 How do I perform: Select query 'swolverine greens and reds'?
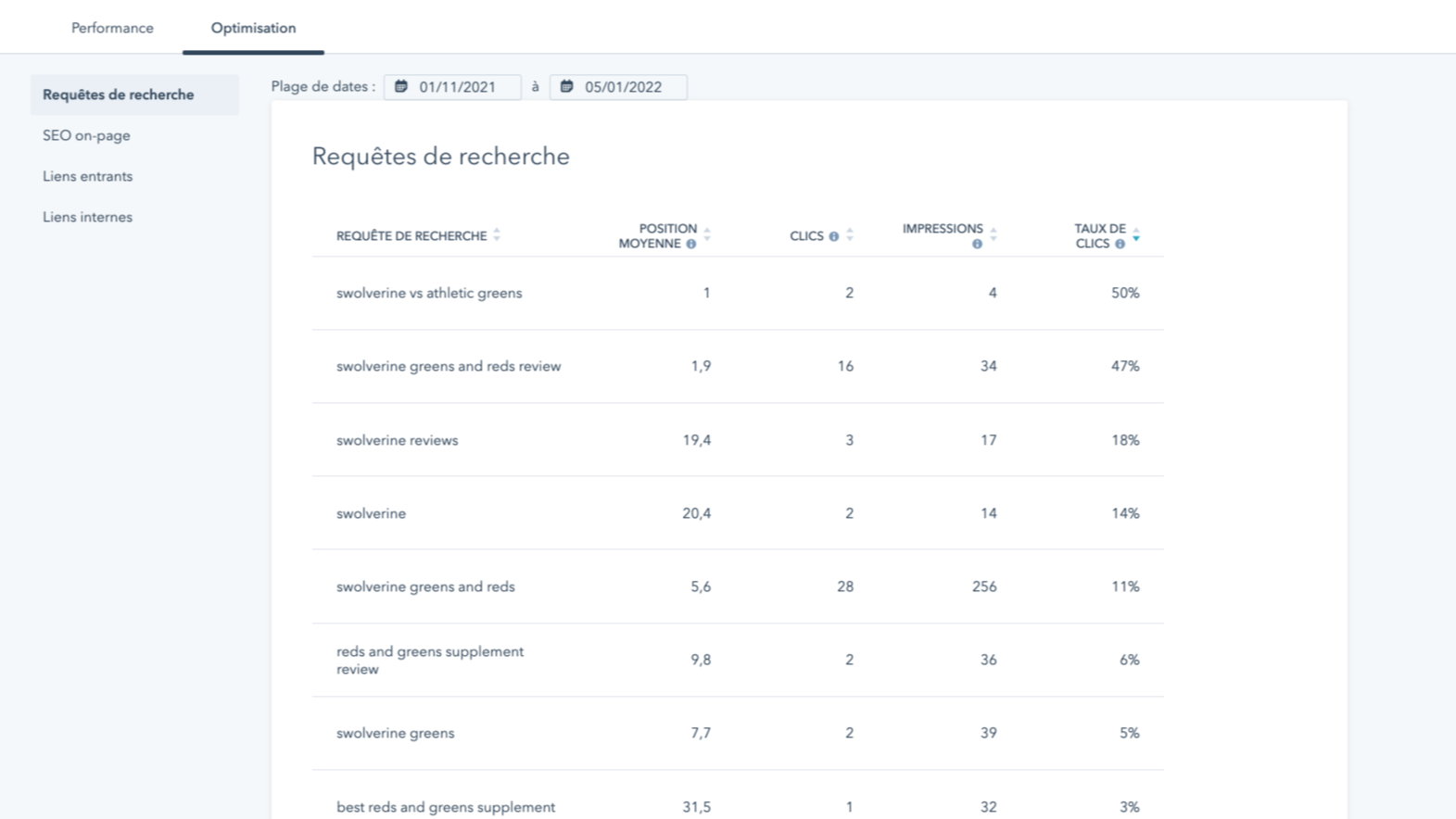coord(425,586)
